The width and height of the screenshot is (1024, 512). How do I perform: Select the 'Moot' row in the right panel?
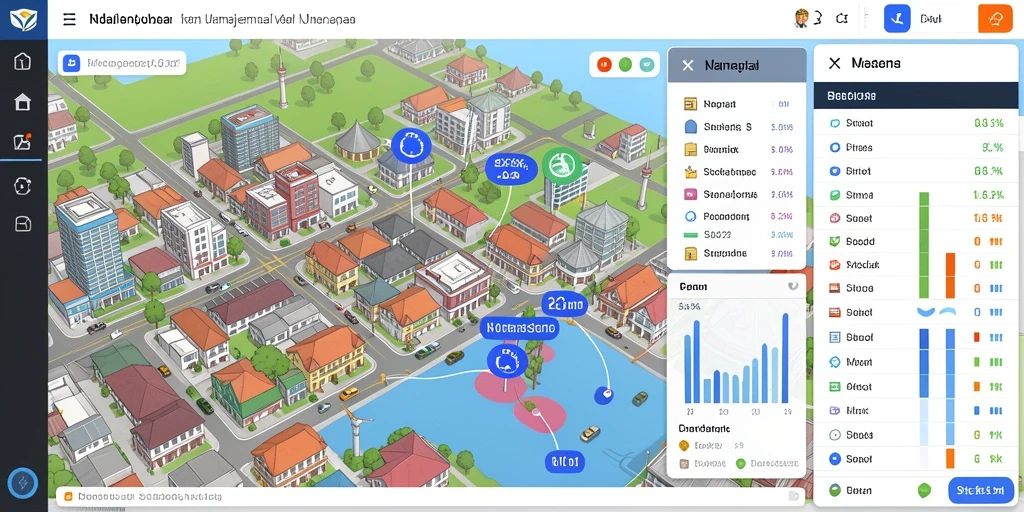pyautogui.click(x=916, y=362)
